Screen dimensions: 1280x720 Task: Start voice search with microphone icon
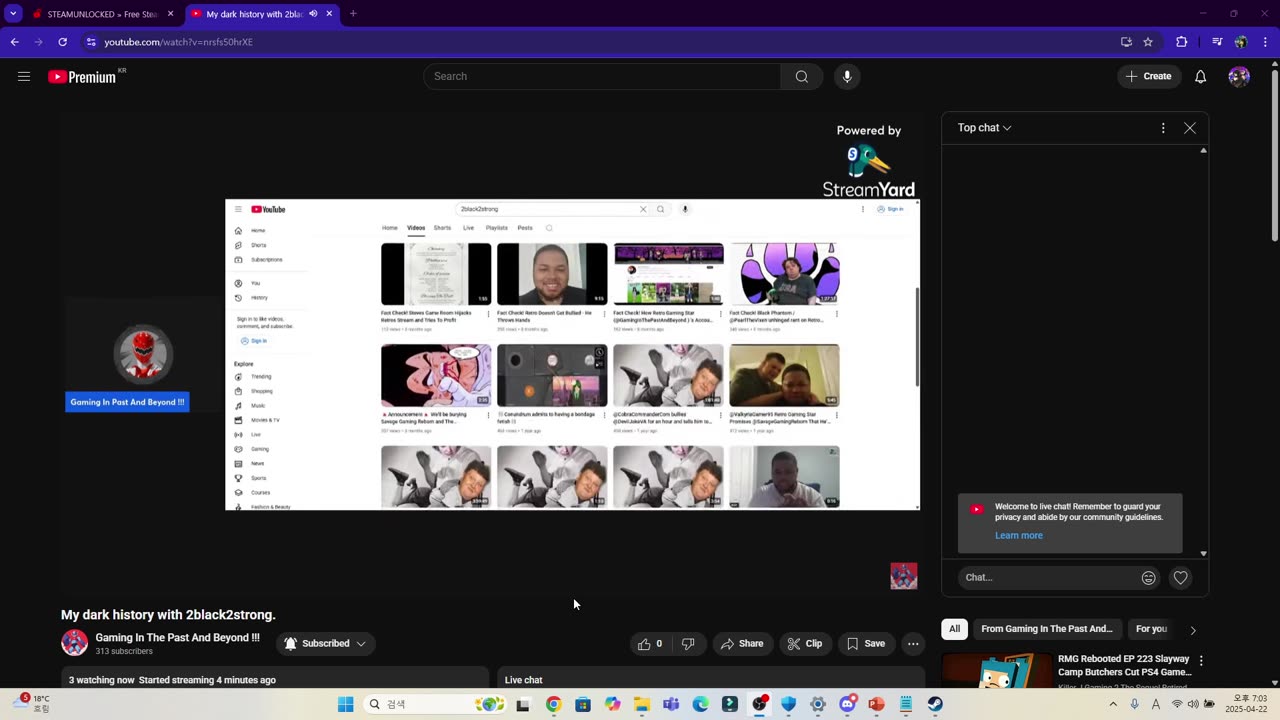(x=847, y=76)
